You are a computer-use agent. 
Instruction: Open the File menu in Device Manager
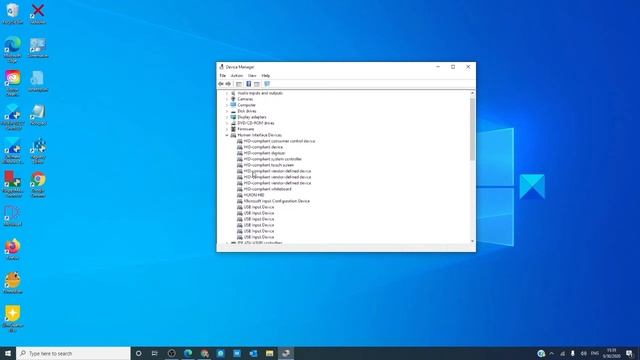[x=222, y=76]
